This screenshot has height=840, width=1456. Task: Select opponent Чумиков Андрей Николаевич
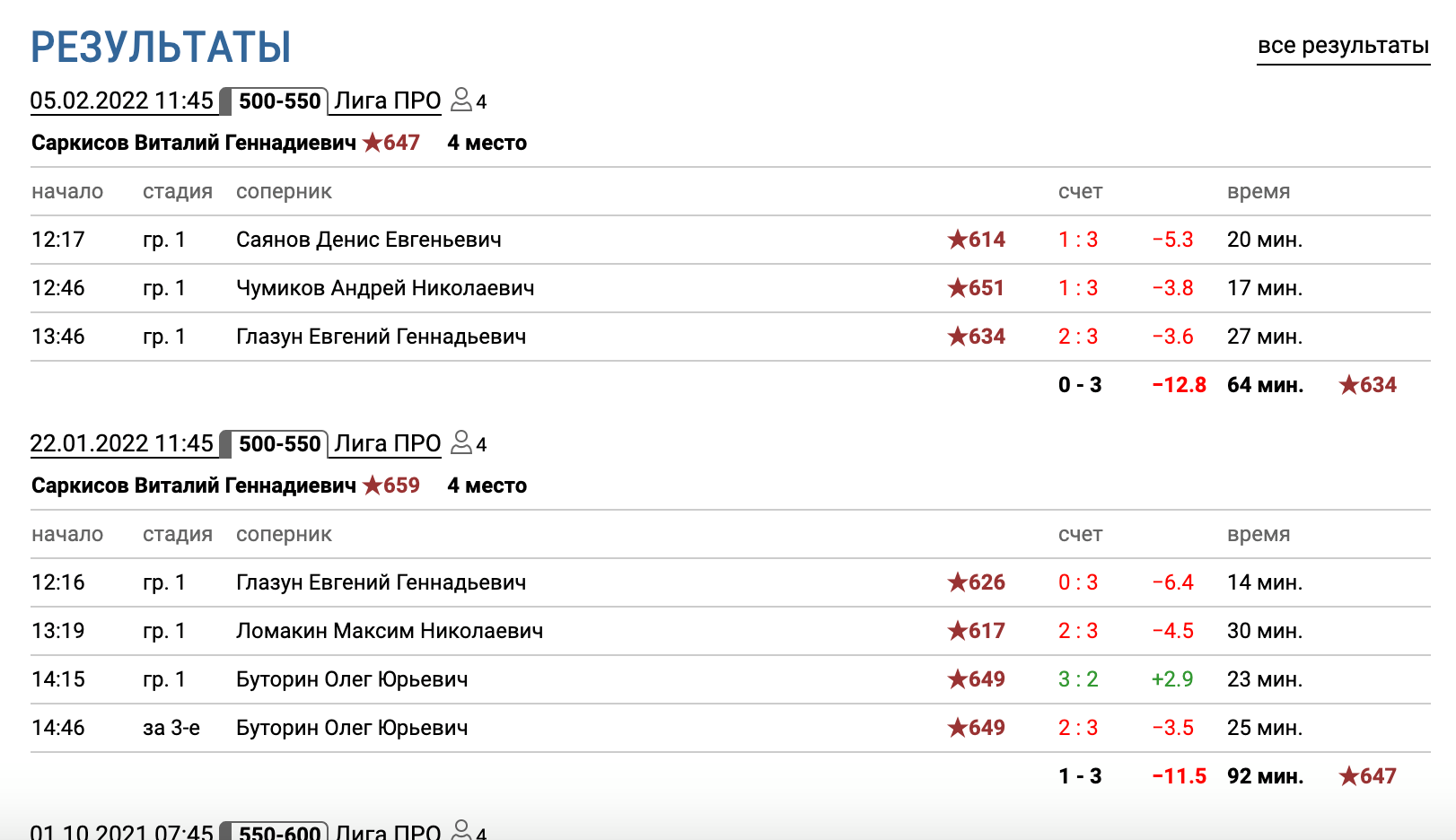pyautogui.click(x=385, y=288)
